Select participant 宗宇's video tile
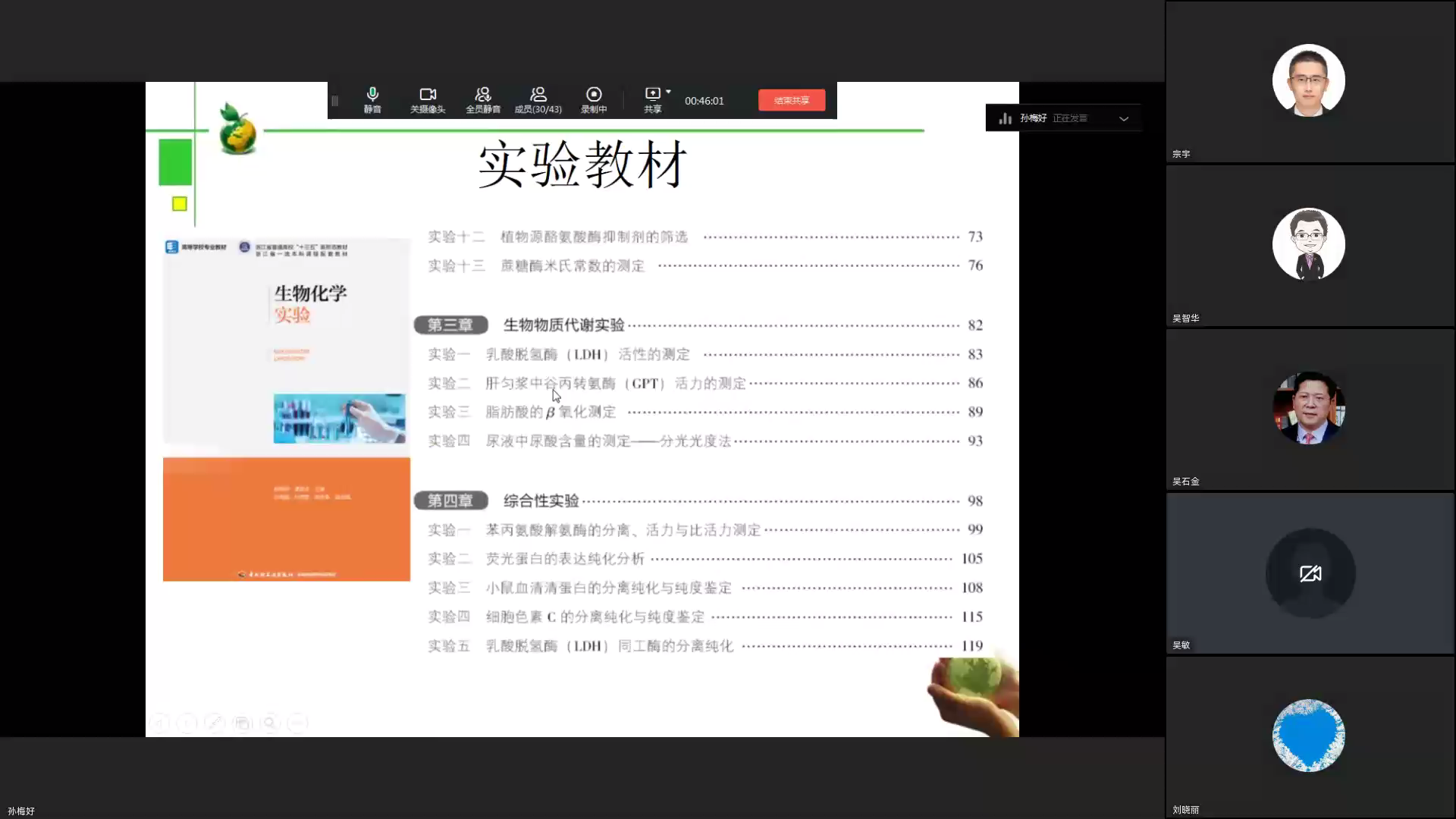Image resolution: width=1456 pixels, height=819 pixels. pyautogui.click(x=1309, y=81)
